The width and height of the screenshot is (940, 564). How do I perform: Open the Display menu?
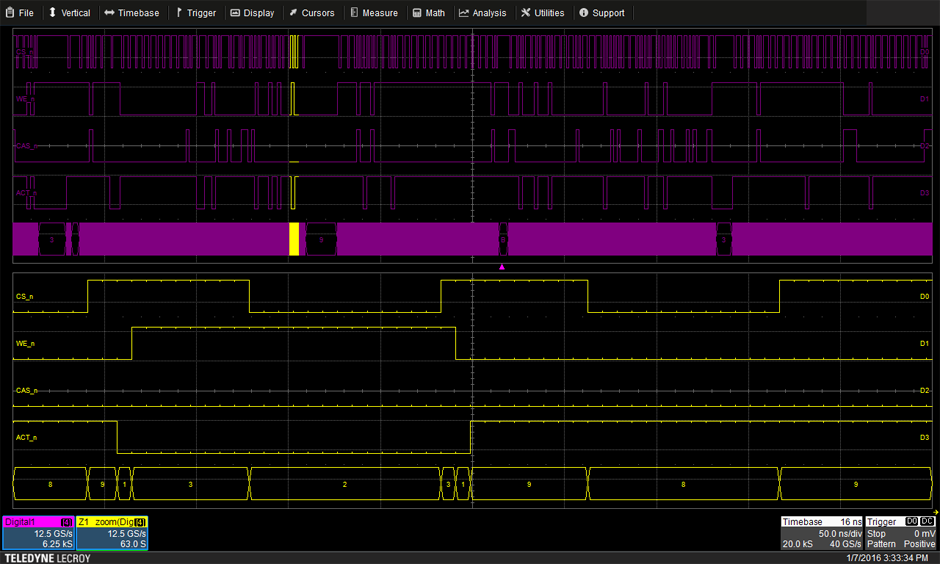pyautogui.click(x=252, y=13)
